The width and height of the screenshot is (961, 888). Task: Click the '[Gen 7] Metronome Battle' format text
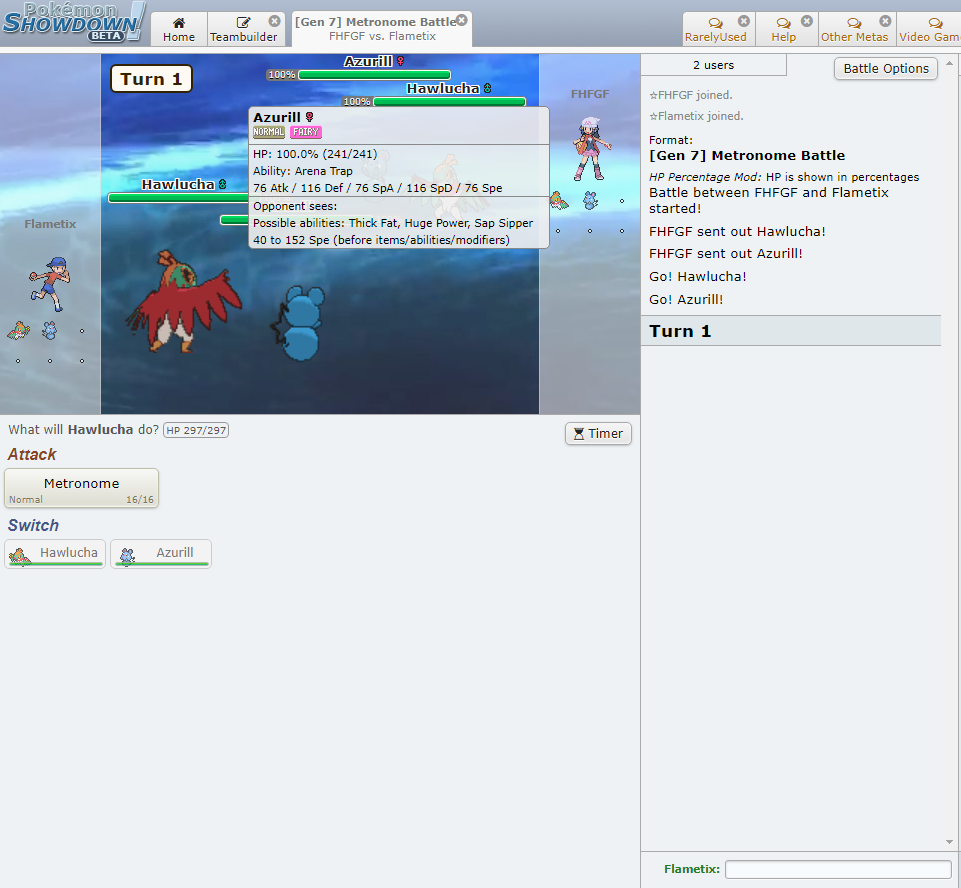pyautogui.click(x=746, y=156)
